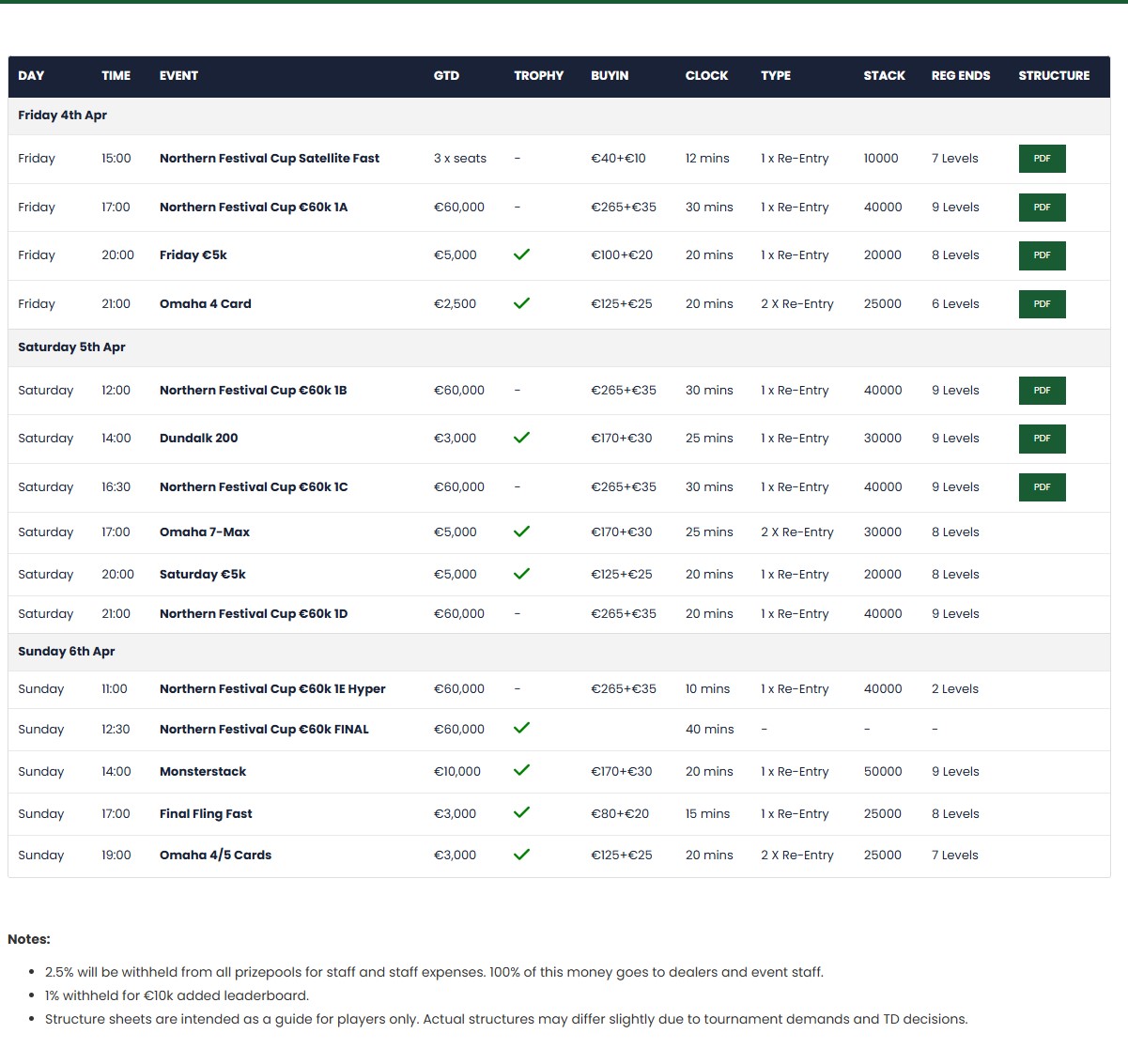Click the 50000 stack value

[x=883, y=772]
